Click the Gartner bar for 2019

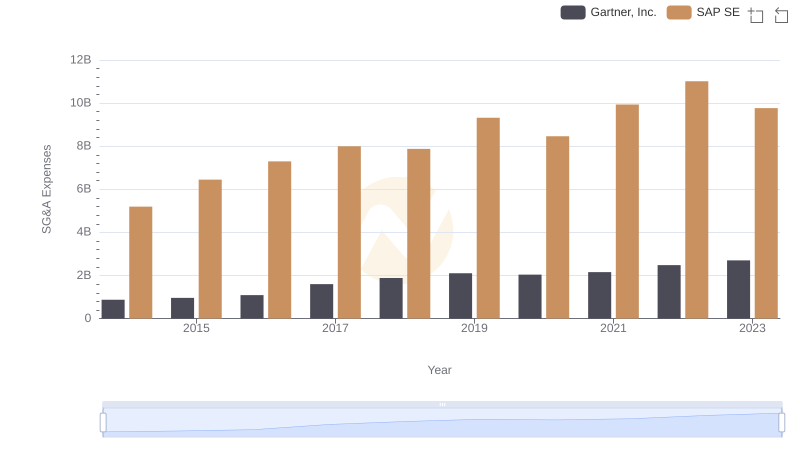(x=461, y=296)
